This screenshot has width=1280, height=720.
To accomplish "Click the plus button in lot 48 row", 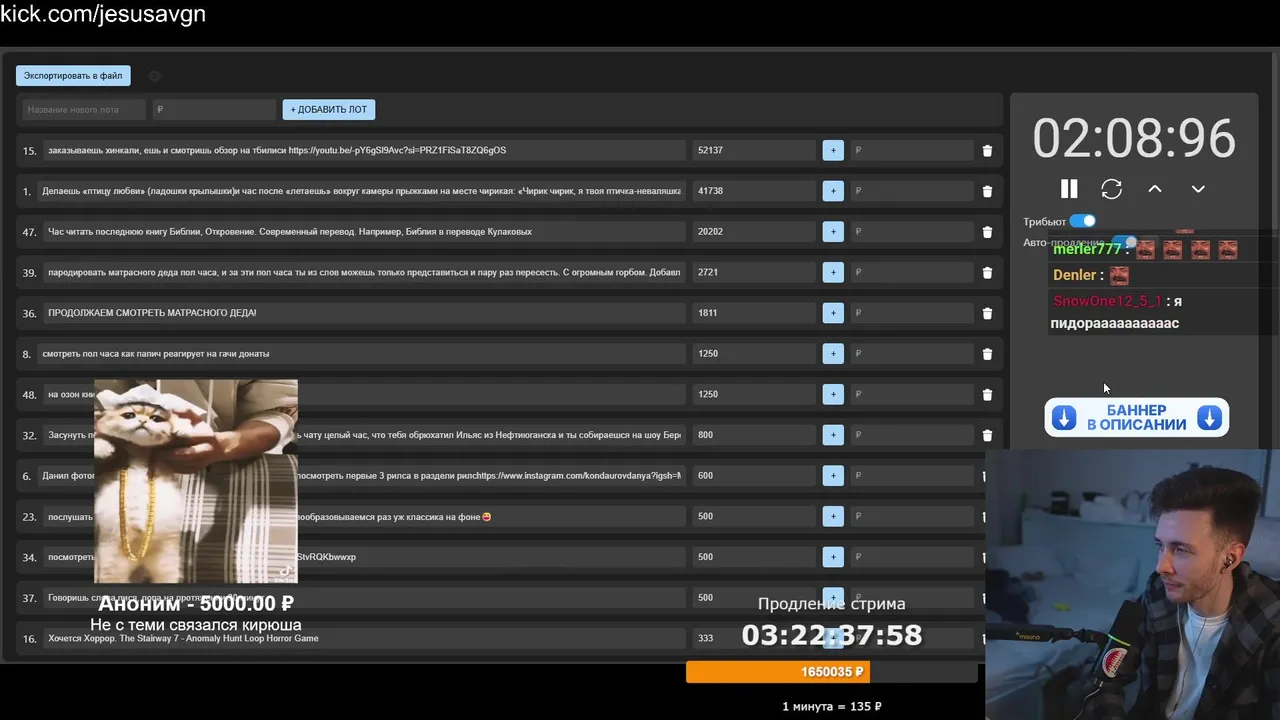I will (833, 394).
